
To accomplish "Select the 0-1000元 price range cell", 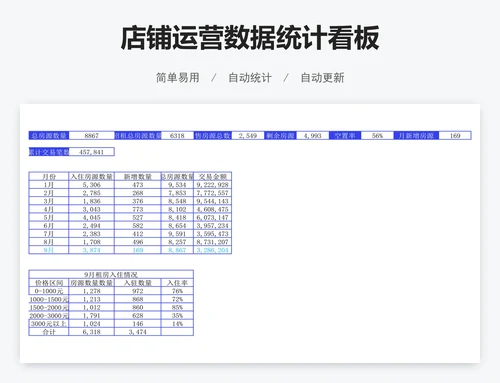I will [x=49, y=291].
